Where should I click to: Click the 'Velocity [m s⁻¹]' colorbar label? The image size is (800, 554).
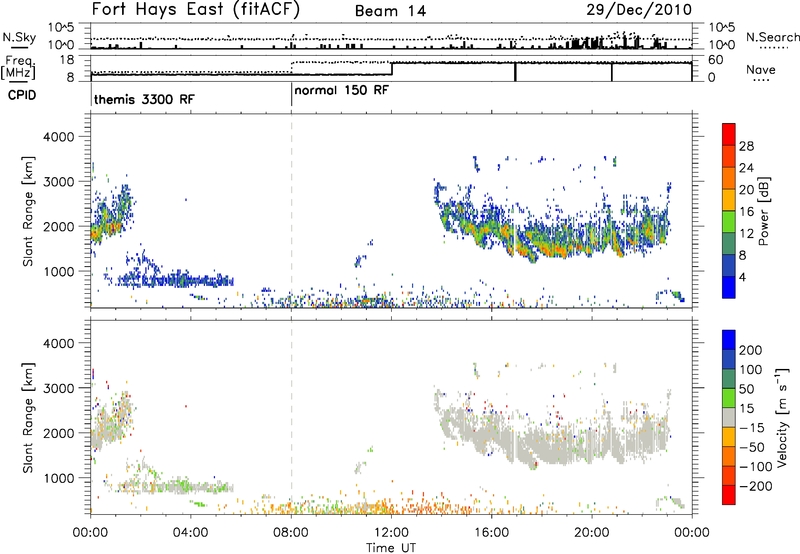point(781,417)
